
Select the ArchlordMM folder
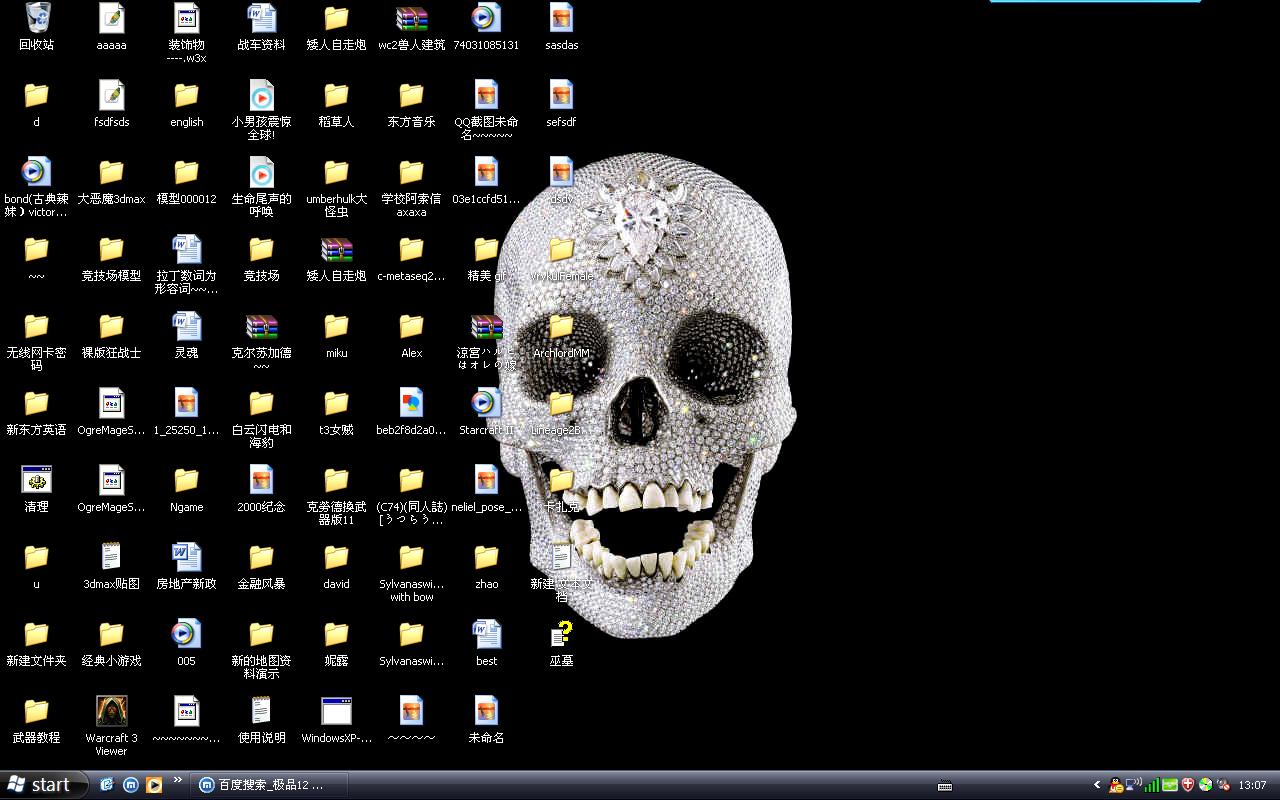[561, 326]
